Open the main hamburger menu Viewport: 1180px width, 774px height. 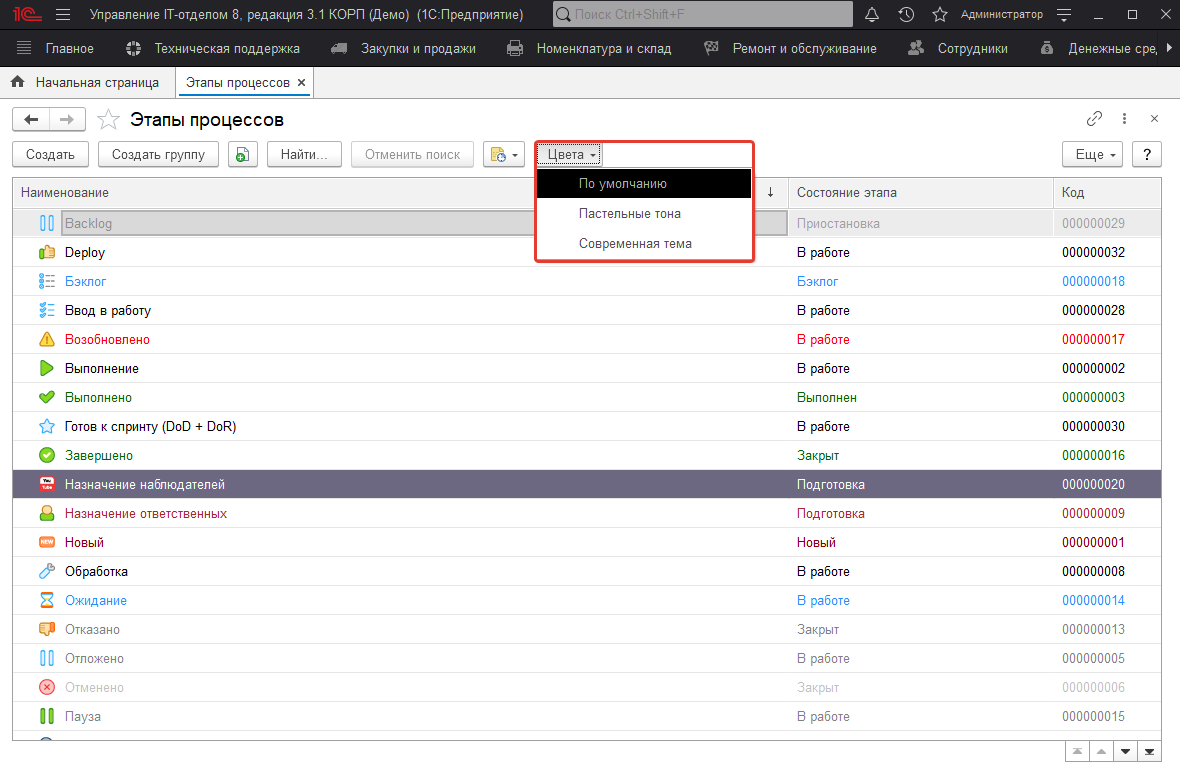[63, 15]
